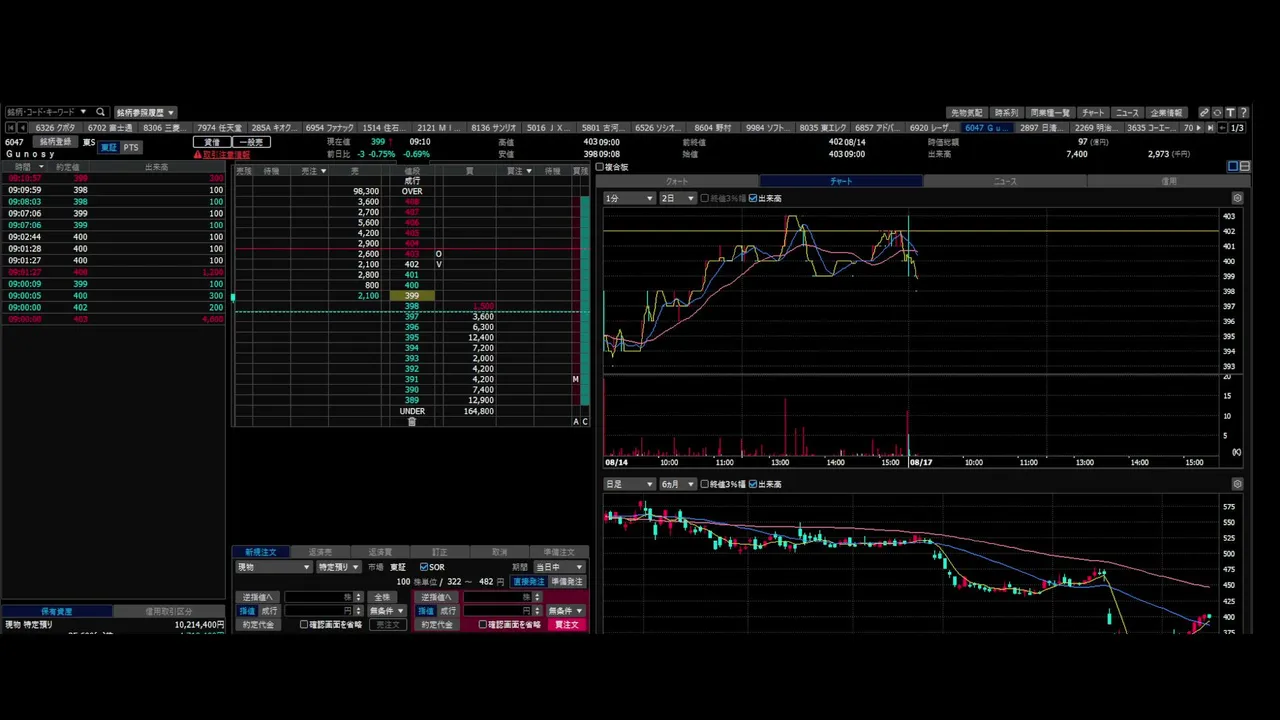Click the 企業情報 button
This screenshot has width=1280, height=720.
[x=1166, y=113]
